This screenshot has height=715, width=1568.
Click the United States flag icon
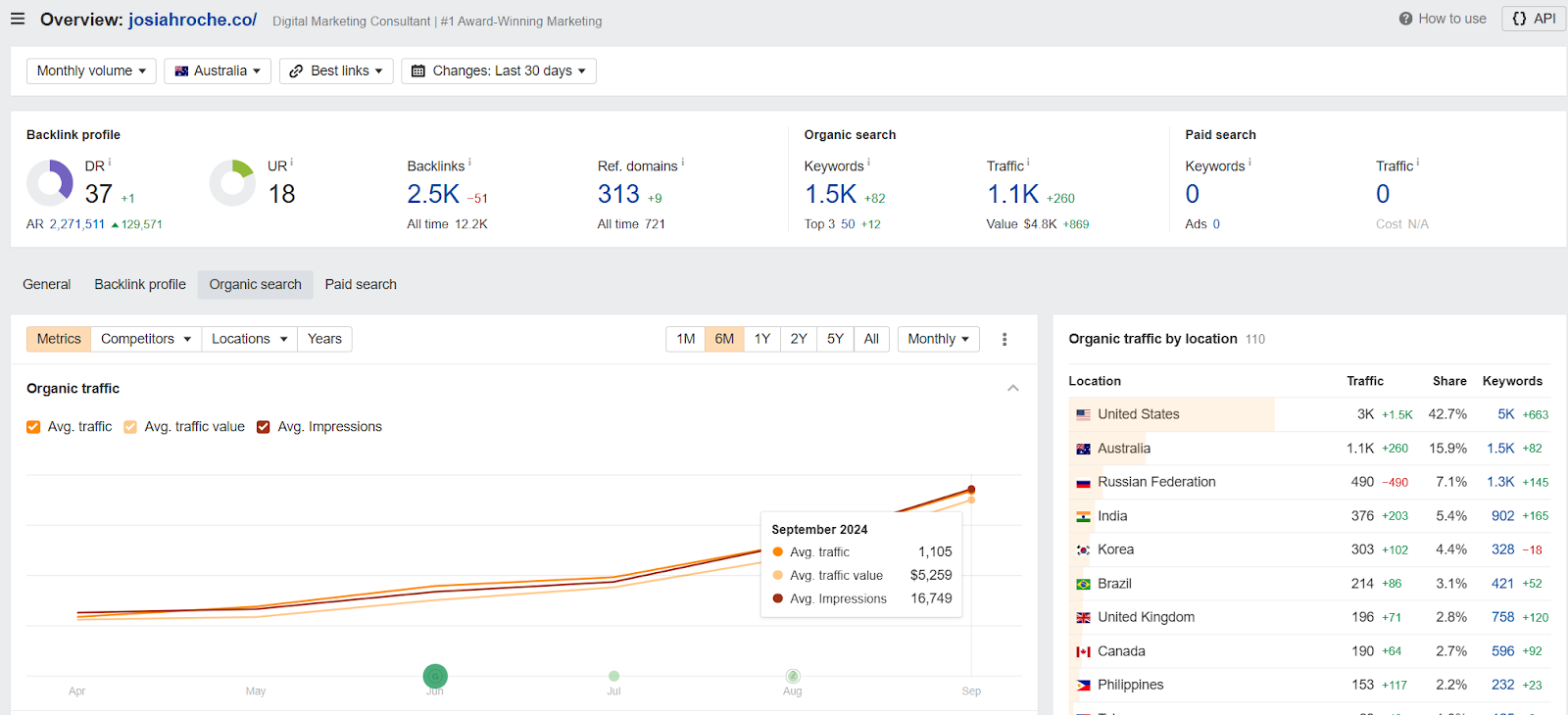[x=1083, y=414]
